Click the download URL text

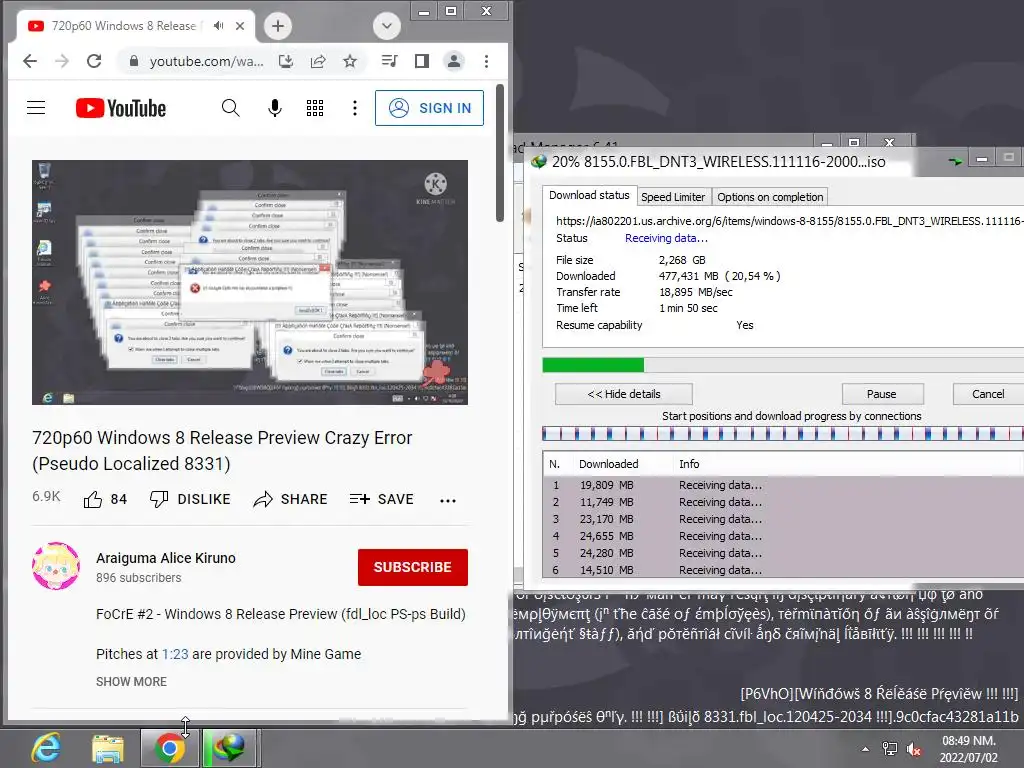(x=789, y=221)
